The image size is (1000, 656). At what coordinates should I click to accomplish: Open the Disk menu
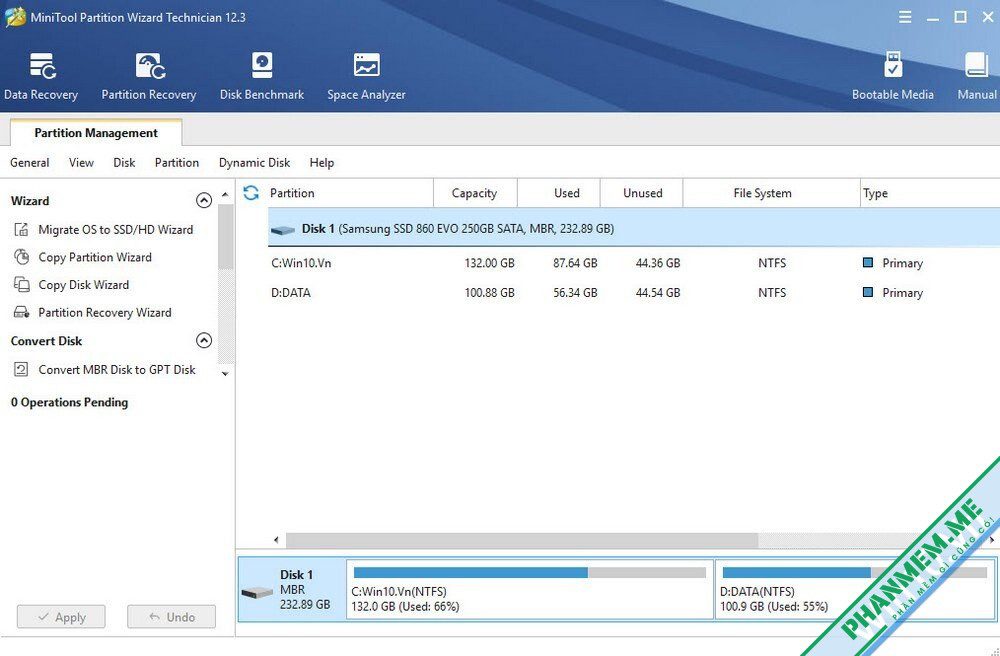tap(124, 163)
